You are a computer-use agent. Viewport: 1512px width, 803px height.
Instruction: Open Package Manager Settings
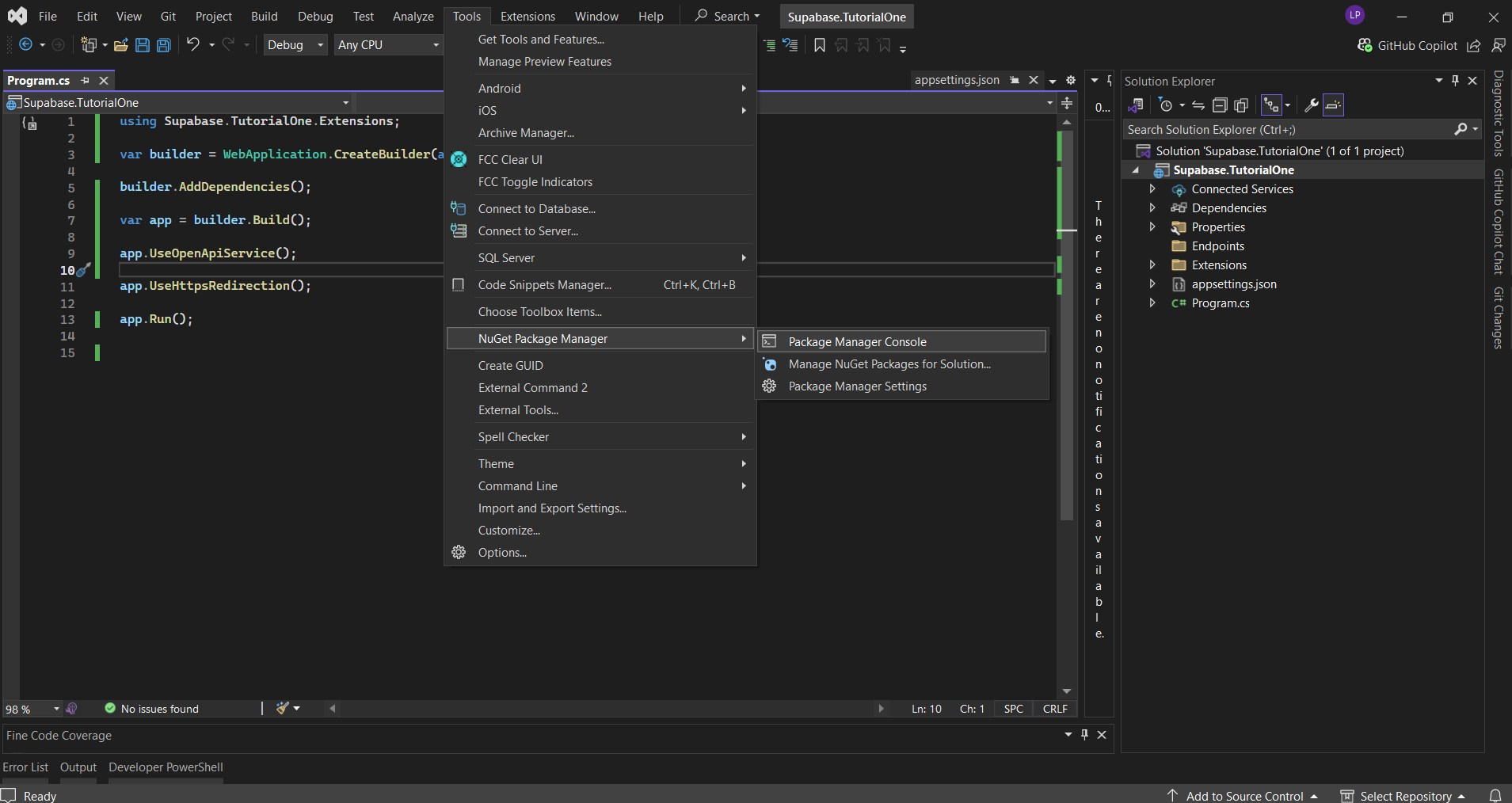pyautogui.click(x=902, y=386)
